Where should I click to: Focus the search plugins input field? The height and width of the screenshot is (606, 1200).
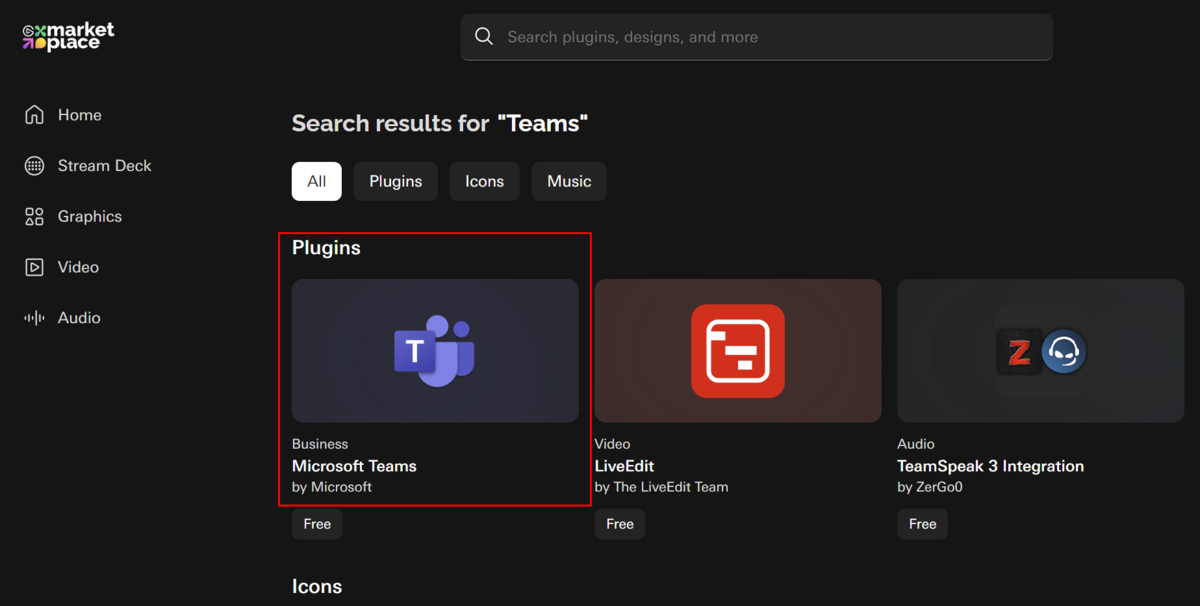tap(757, 37)
